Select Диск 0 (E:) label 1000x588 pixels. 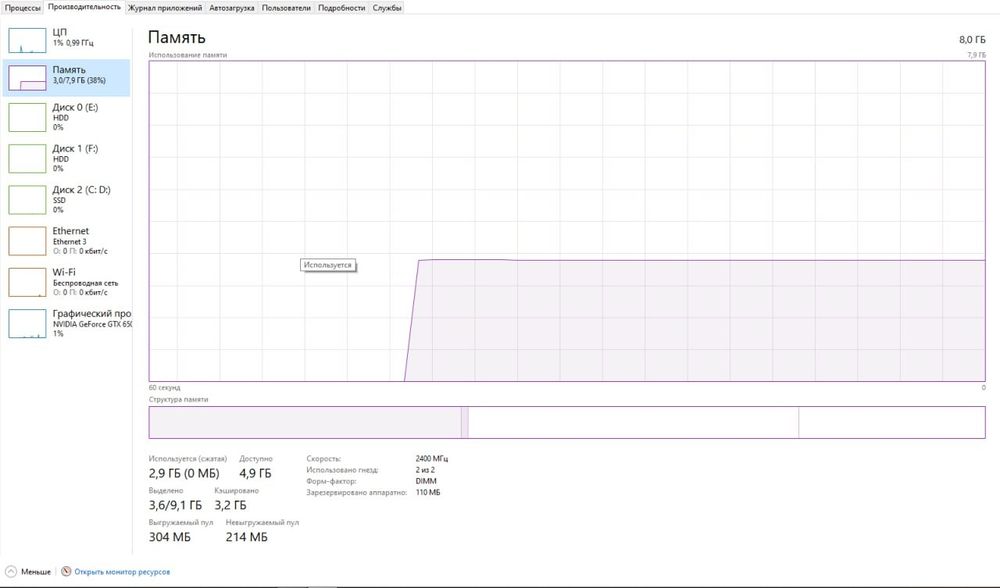[x=75, y=107]
